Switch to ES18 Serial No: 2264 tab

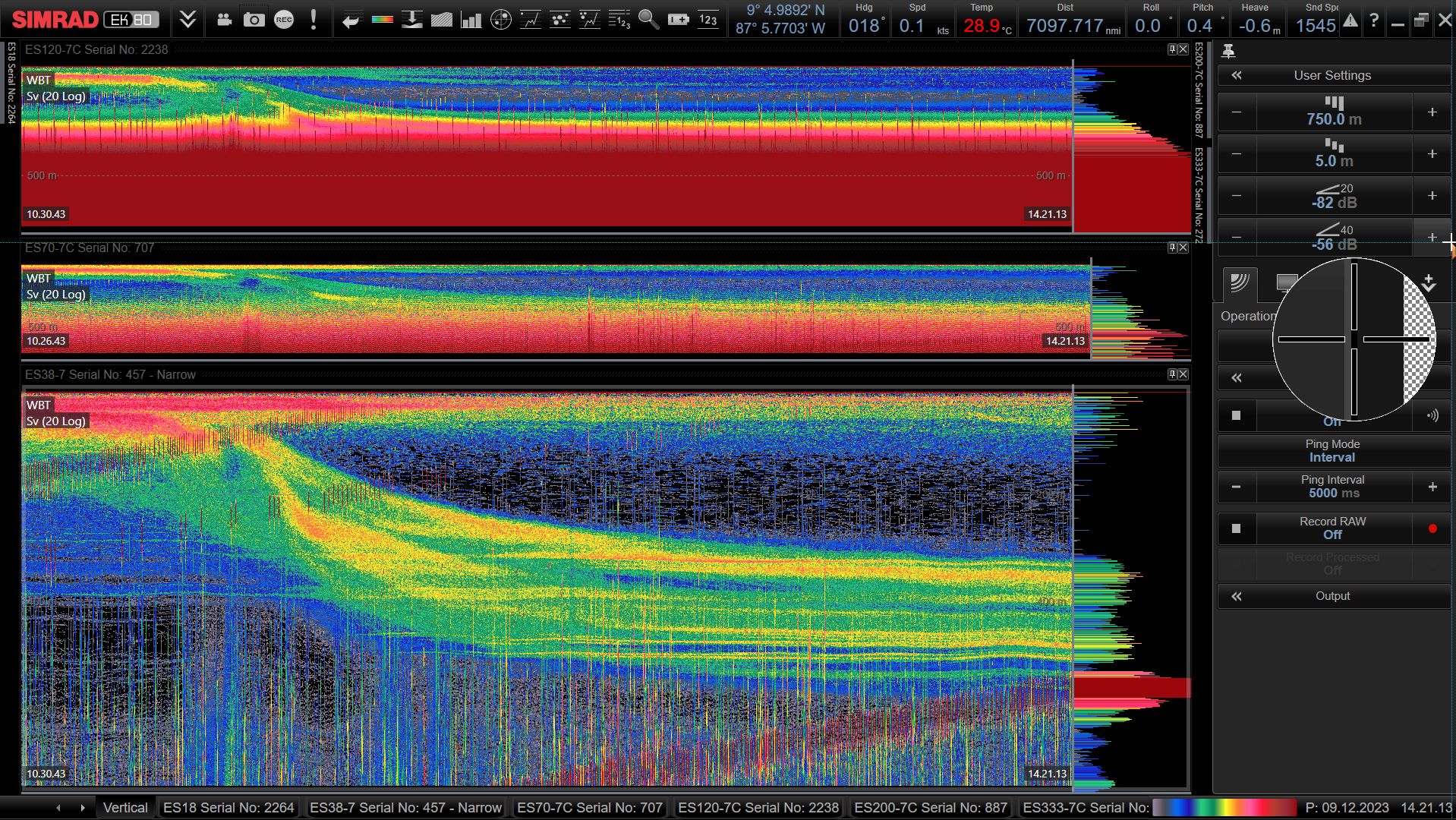tap(228, 808)
